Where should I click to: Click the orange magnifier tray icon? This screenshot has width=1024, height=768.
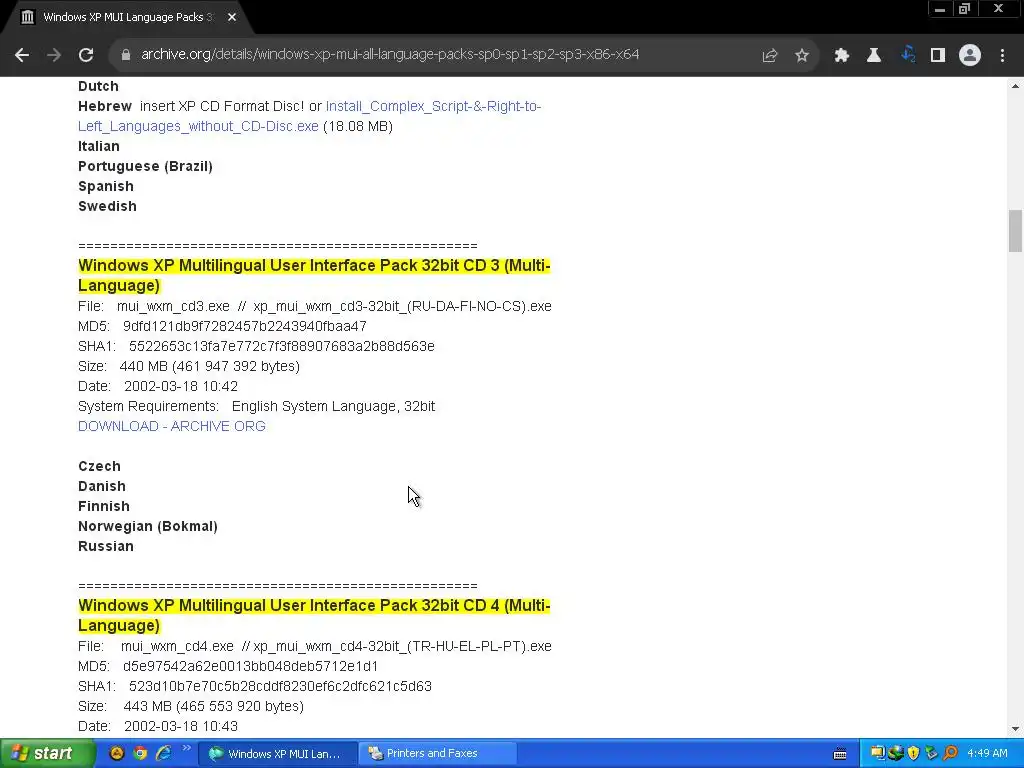[950, 754]
